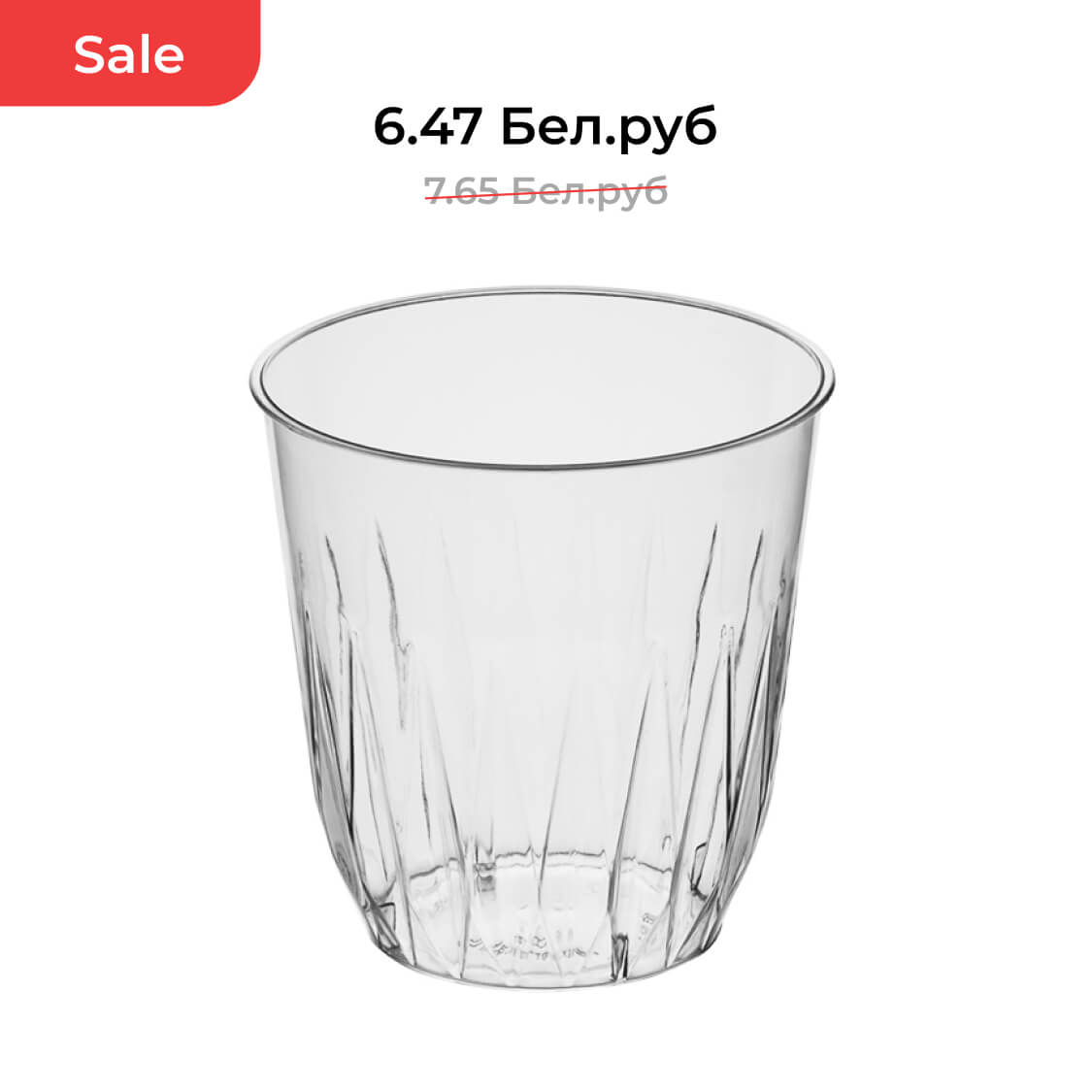
Task: Click the smooth upper band of the glass
Action: [540, 494]
